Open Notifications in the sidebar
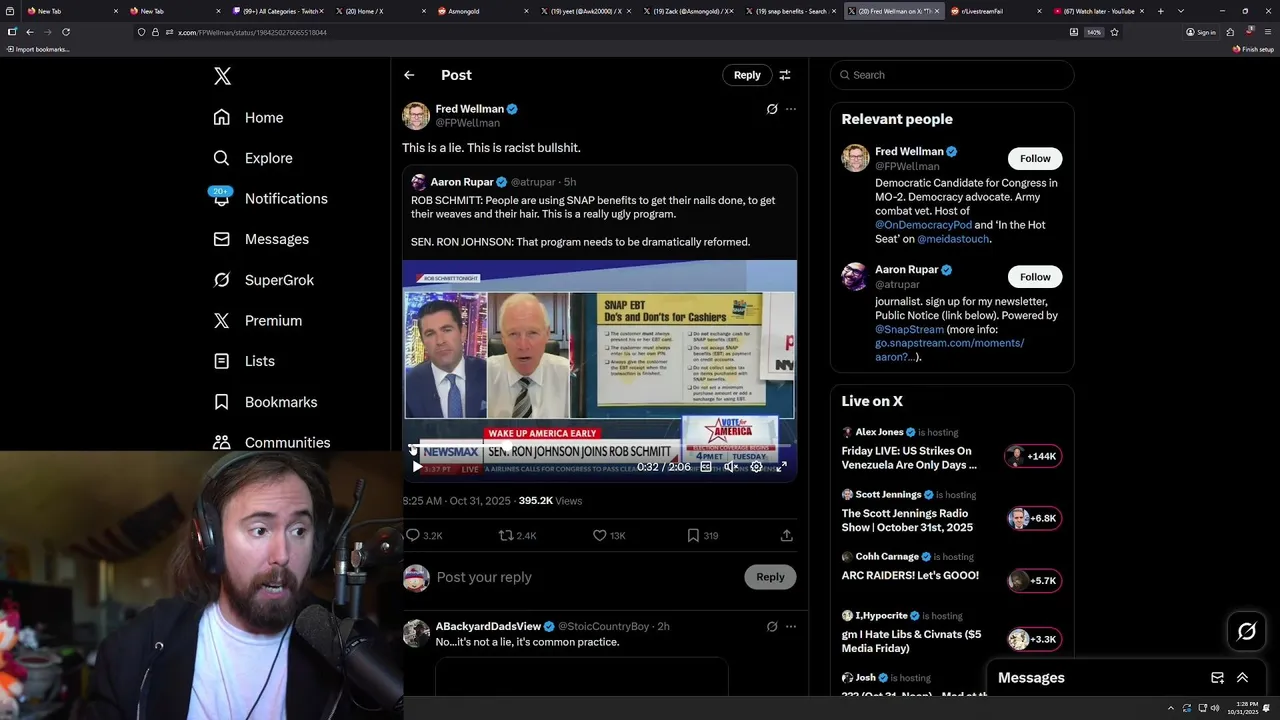 point(270,199)
